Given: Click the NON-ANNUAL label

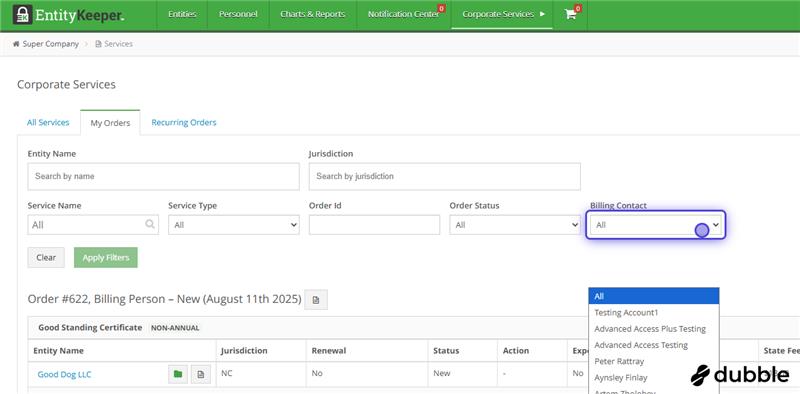Looking at the screenshot, I should [x=175, y=328].
